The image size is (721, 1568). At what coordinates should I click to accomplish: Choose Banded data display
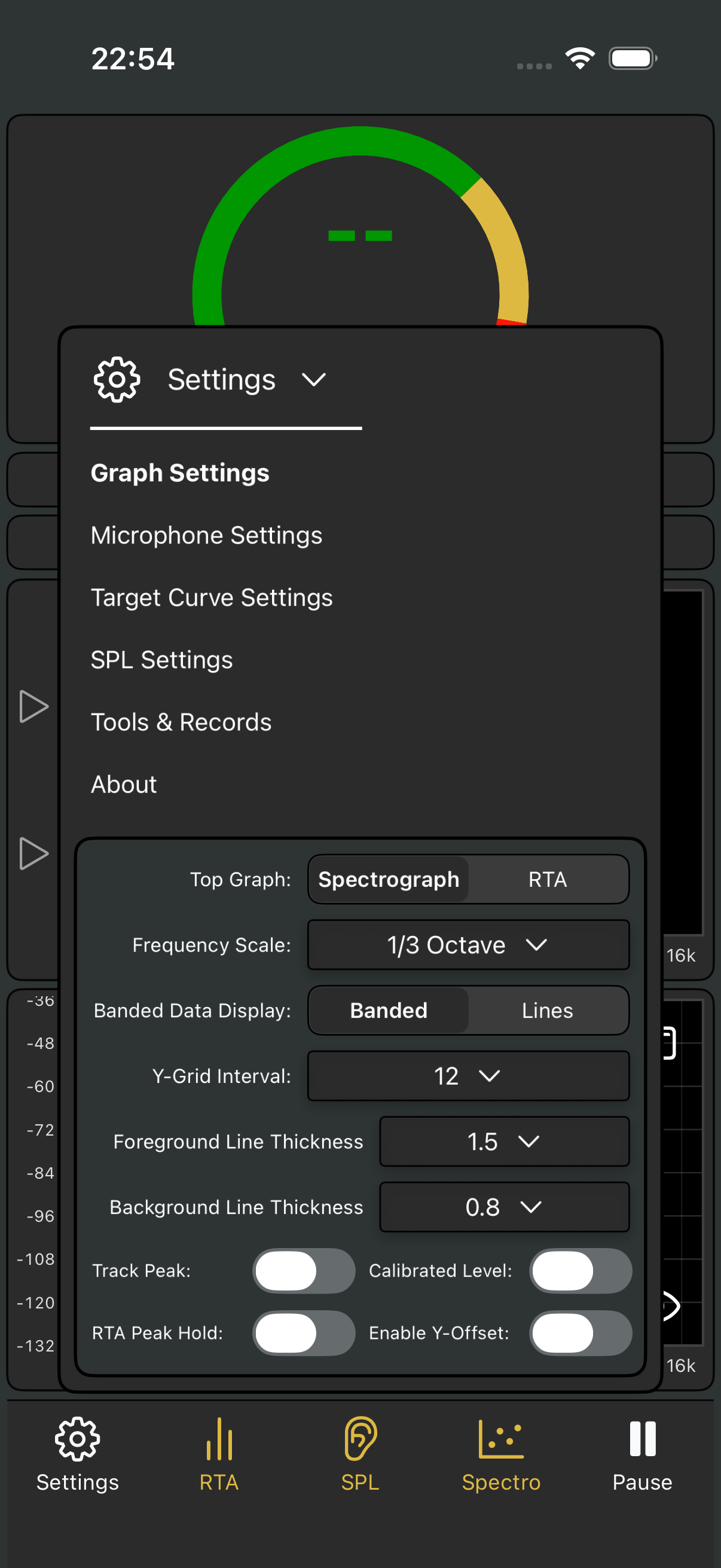[389, 1011]
